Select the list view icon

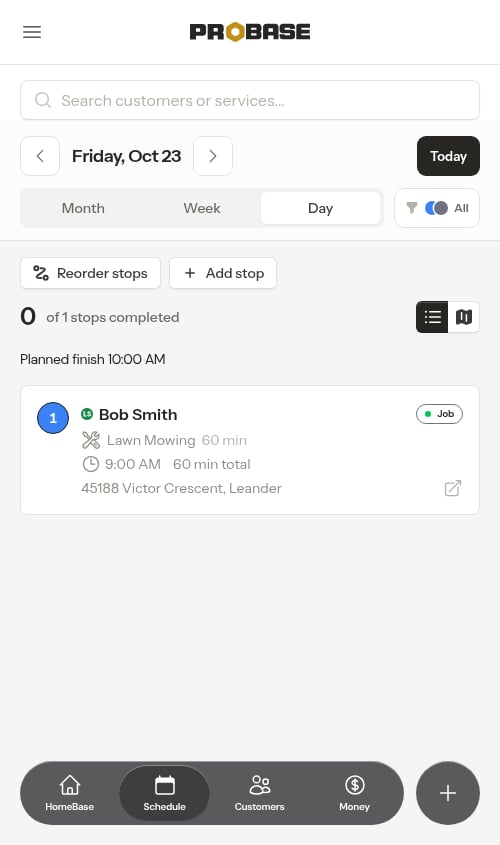tap(432, 317)
